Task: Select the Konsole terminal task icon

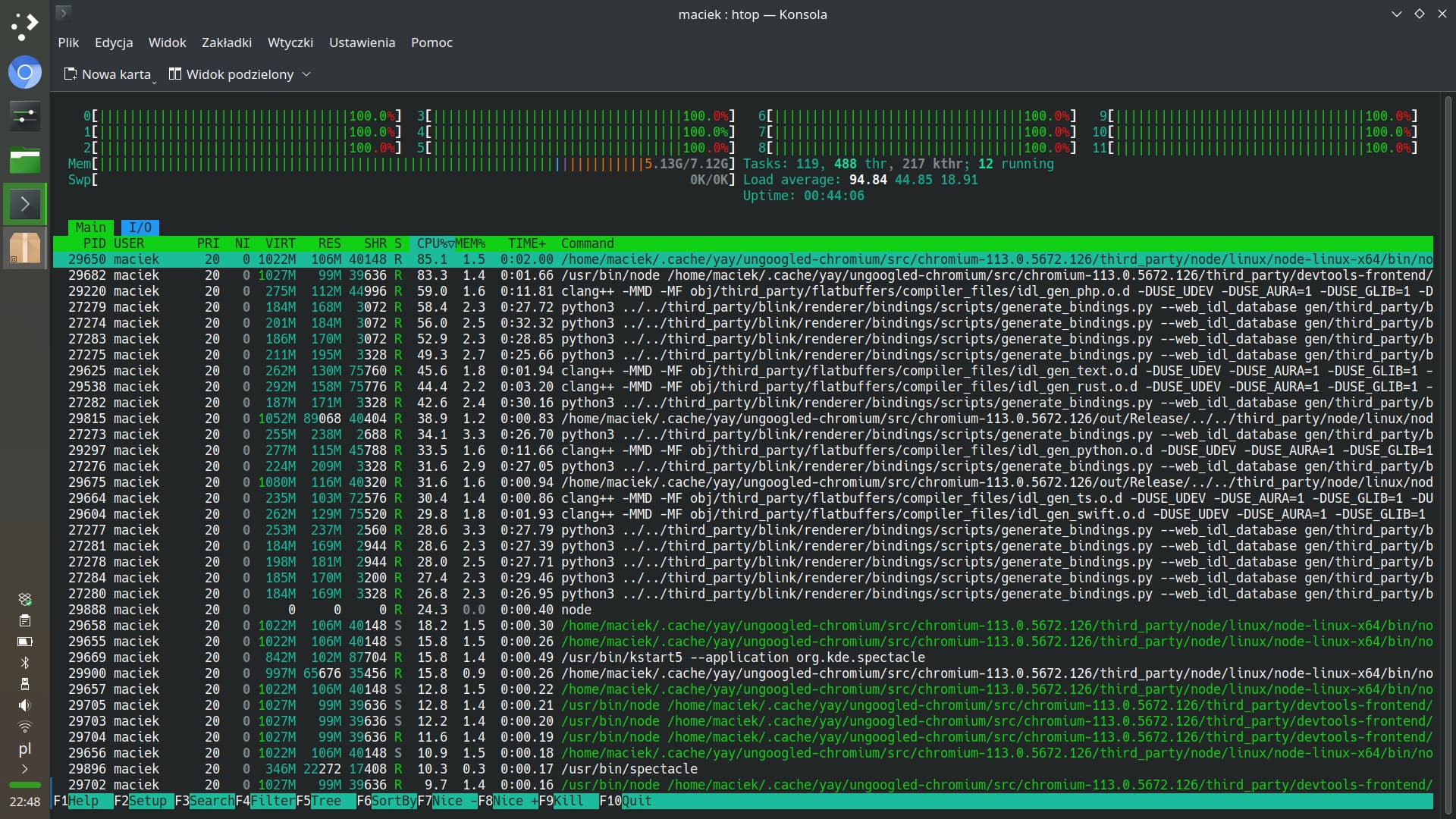Action: click(x=24, y=204)
